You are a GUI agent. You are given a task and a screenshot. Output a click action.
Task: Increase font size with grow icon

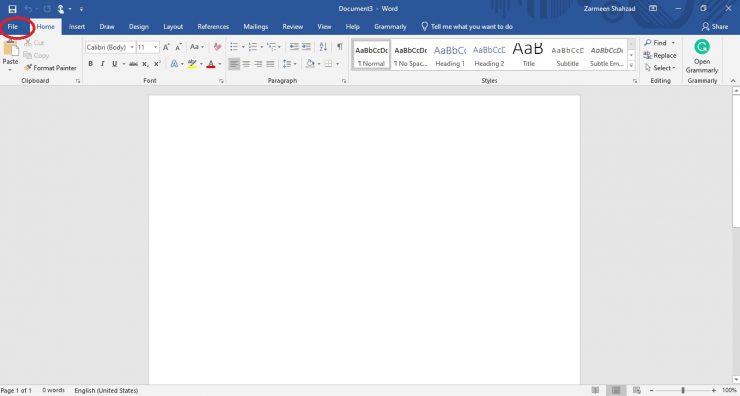coord(166,47)
